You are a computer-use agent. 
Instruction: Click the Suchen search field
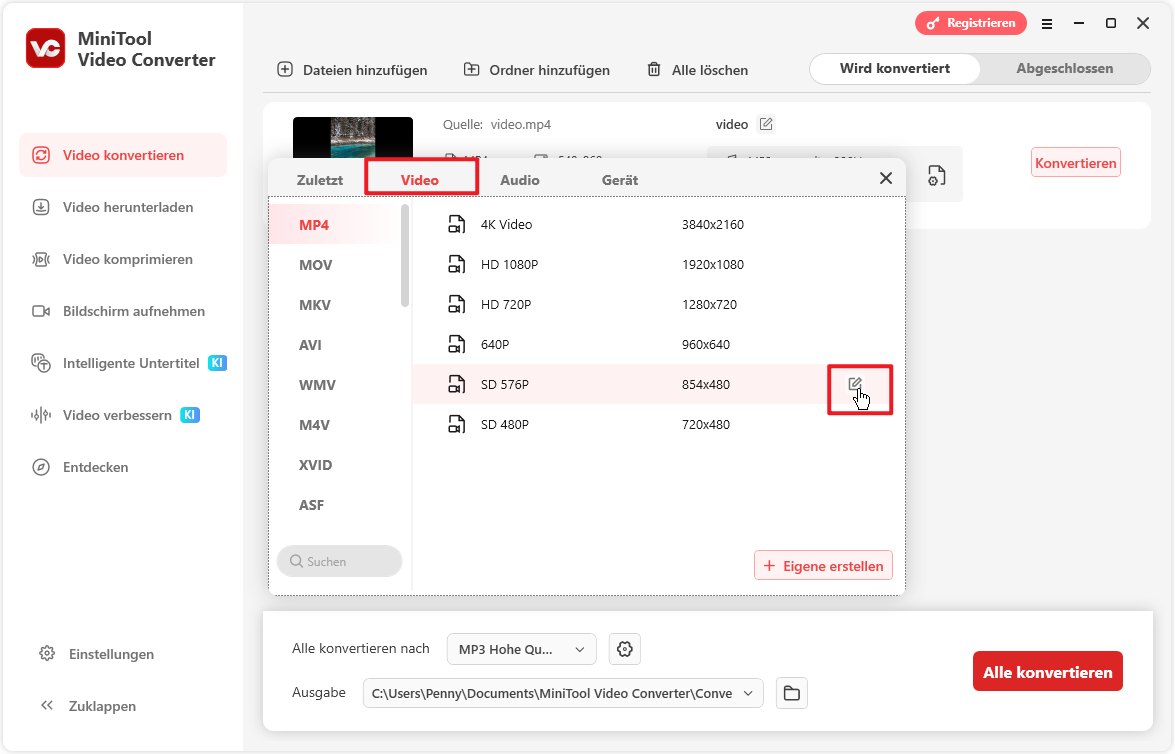(x=339, y=561)
